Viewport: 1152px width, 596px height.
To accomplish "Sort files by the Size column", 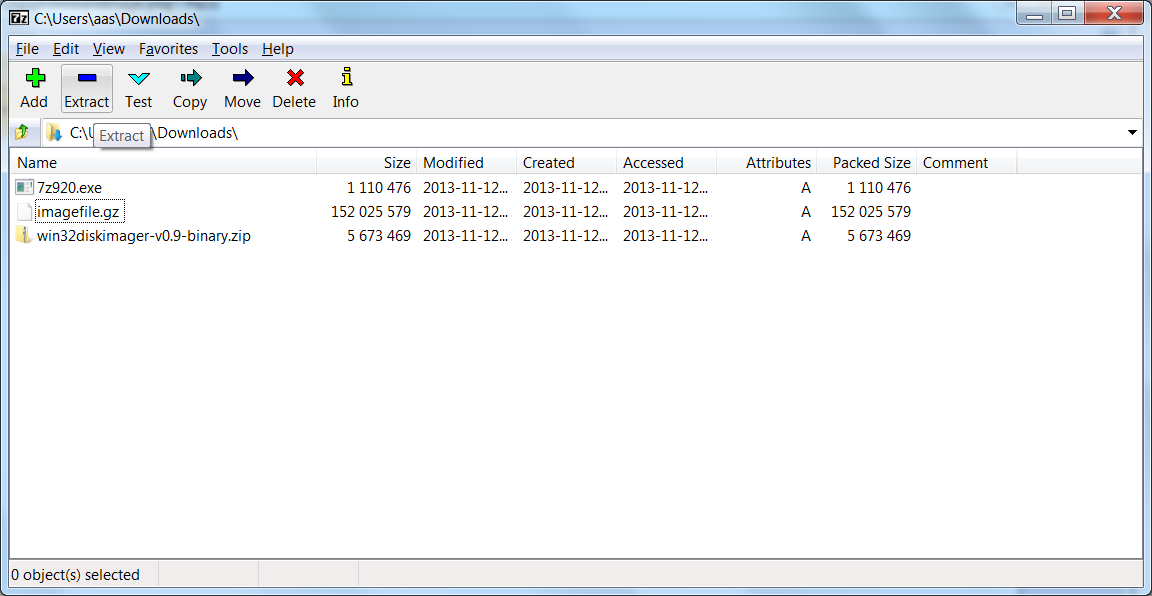I will [367, 162].
